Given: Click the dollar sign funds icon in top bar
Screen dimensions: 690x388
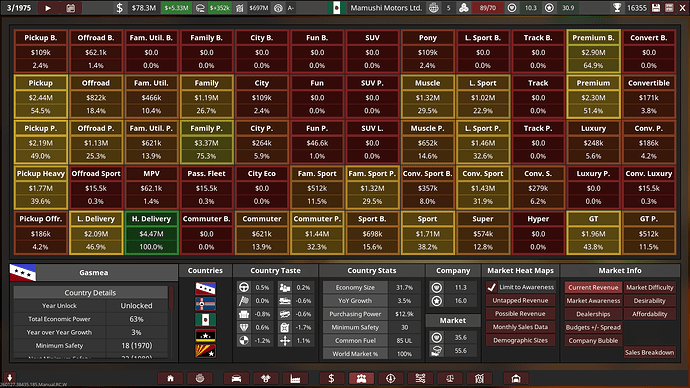Looking at the screenshot, I should (x=119, y=8).
